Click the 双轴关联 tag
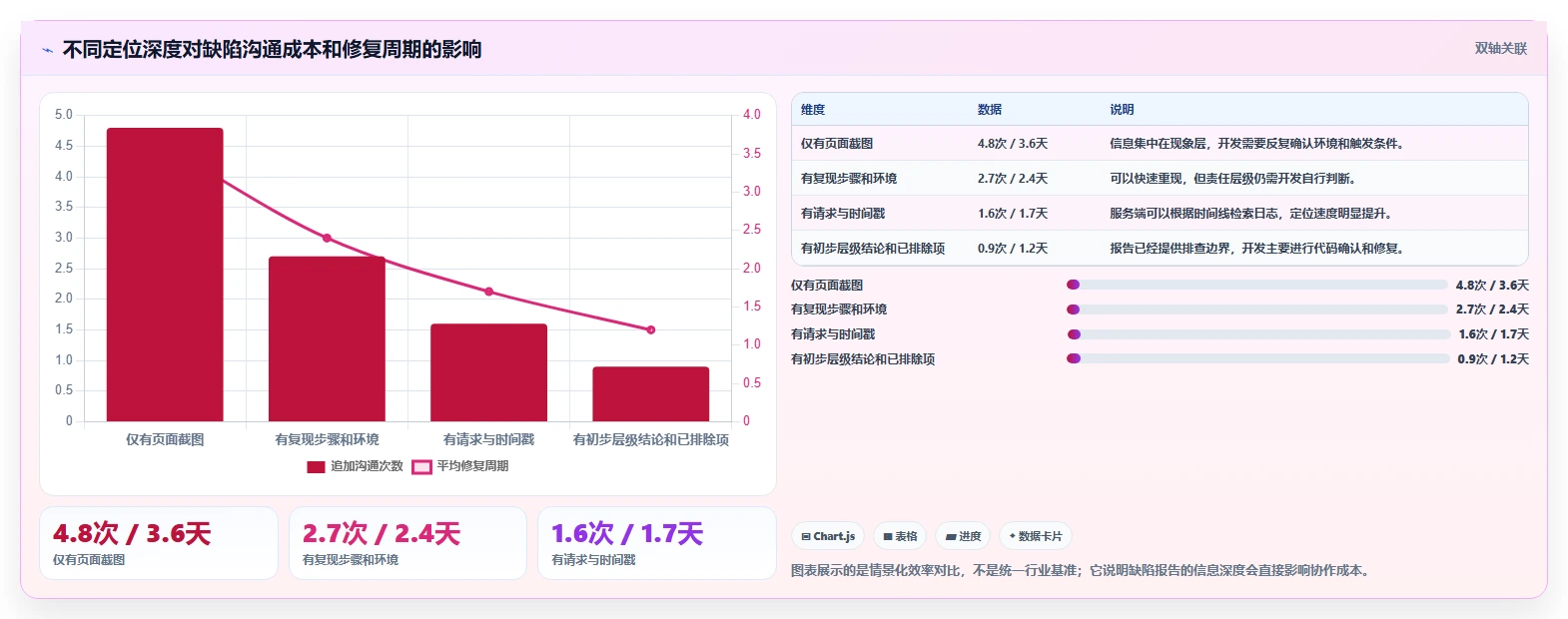 [1501, 48]
